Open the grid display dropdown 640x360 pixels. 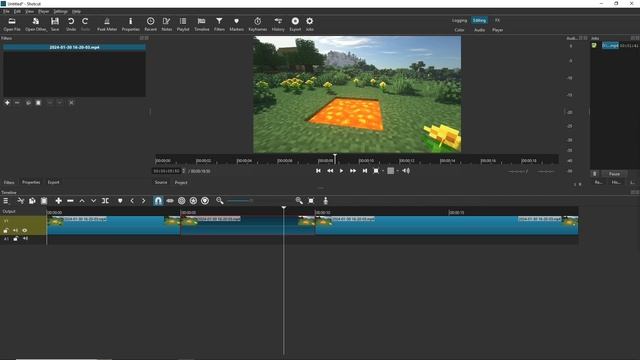pos(397,171)
